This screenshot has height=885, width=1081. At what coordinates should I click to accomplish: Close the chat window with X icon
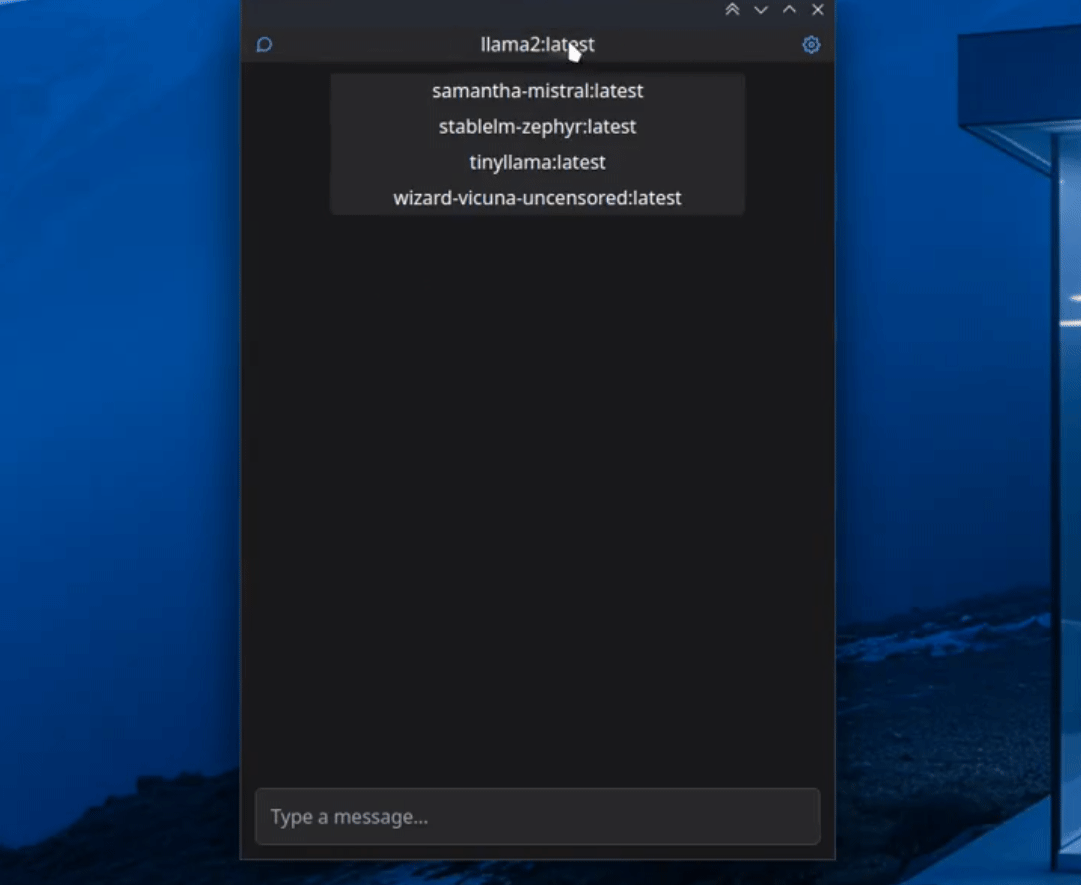tap(818, 10)
